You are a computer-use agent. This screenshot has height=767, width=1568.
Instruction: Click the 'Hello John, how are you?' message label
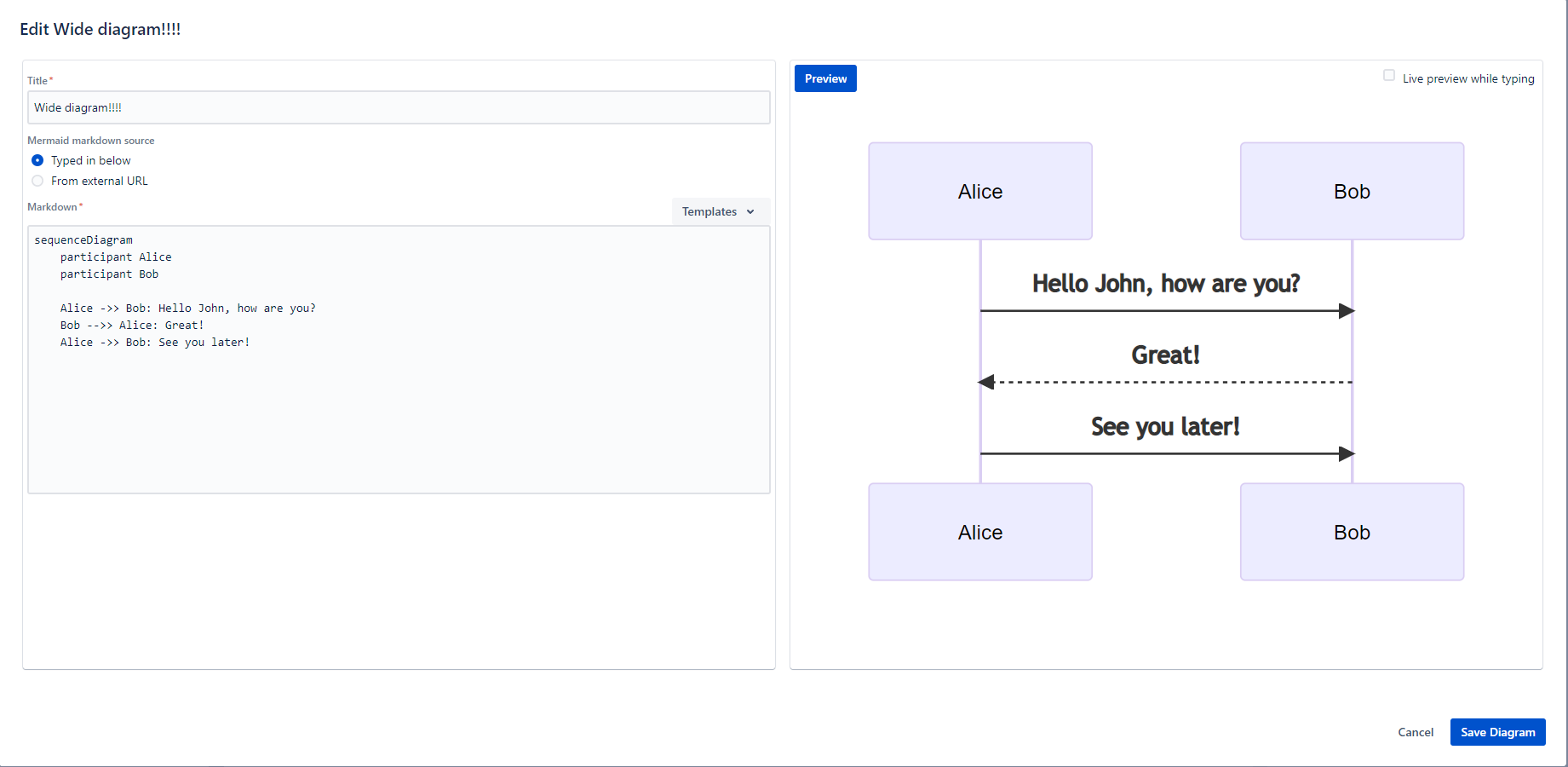click(x=1166, y=284)
